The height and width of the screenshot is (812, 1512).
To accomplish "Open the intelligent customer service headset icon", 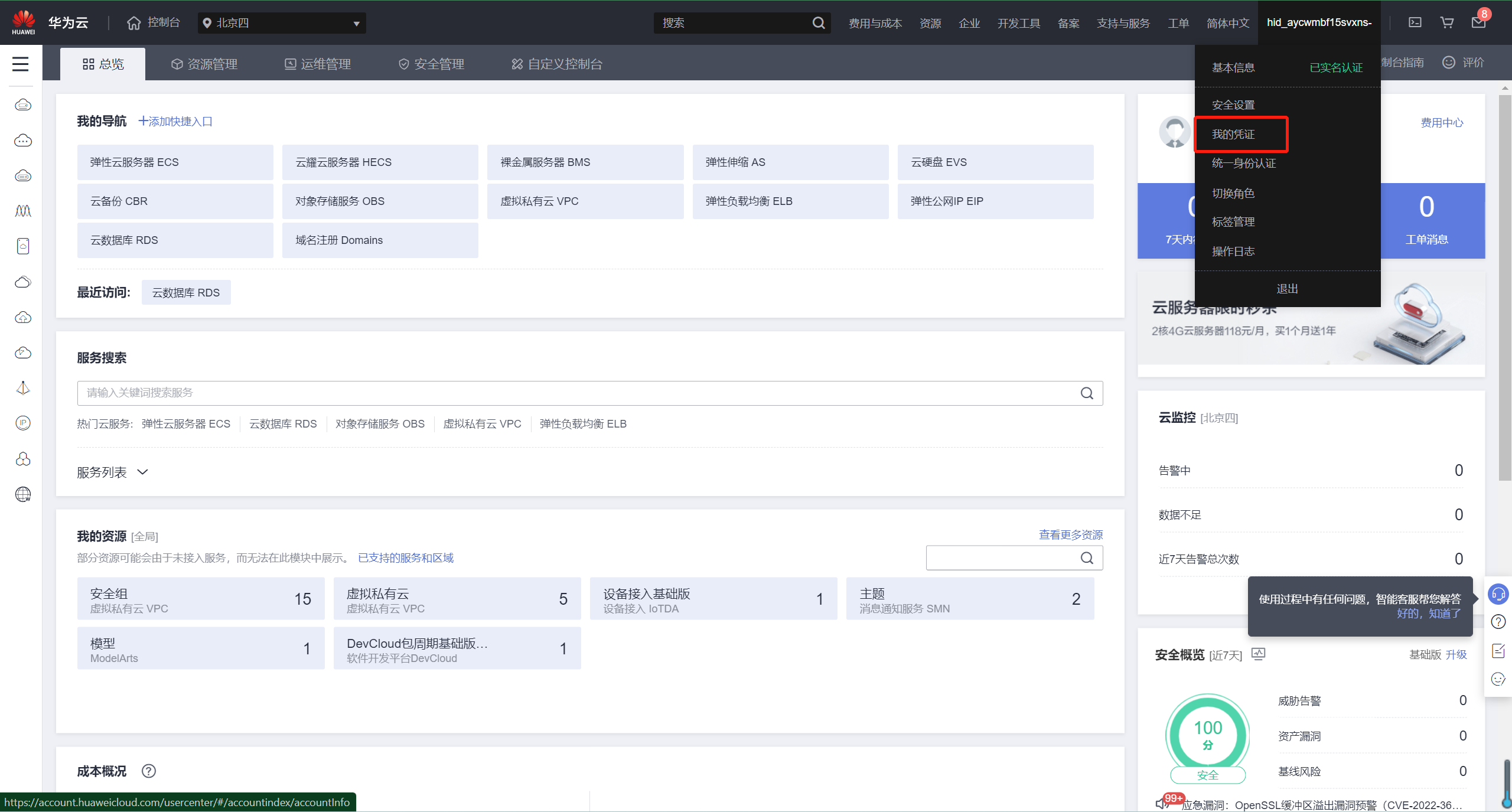I will [x=1498, y=593].
